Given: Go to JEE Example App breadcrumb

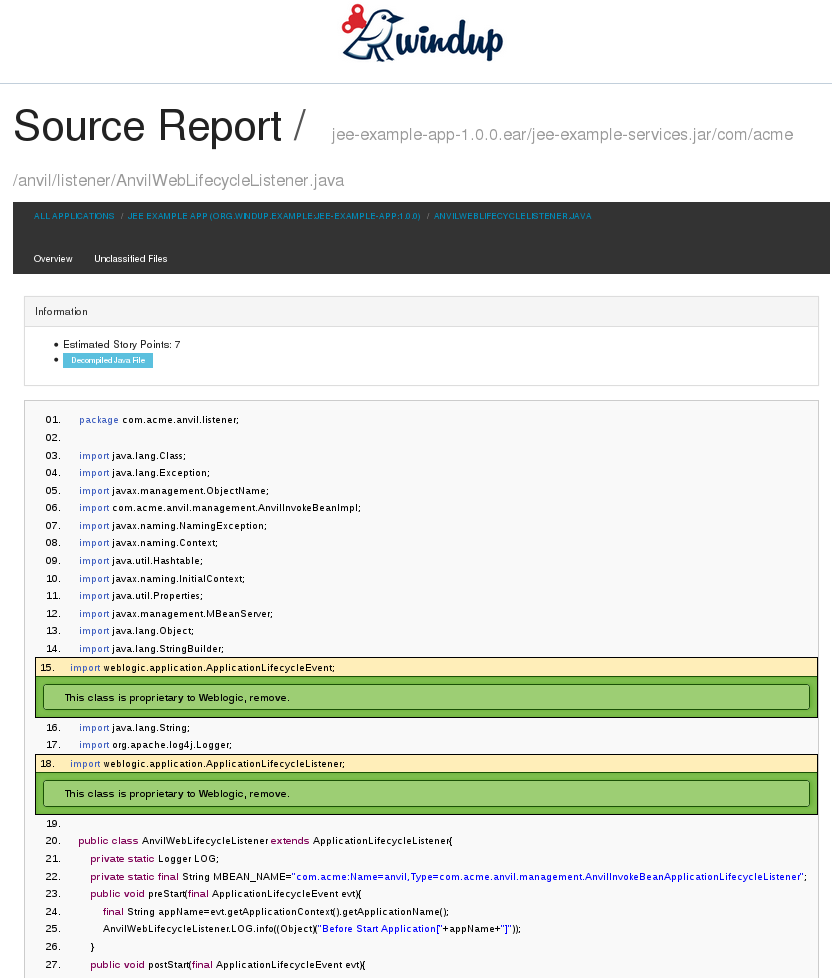Looking at the screenshot, I should 273,216.
